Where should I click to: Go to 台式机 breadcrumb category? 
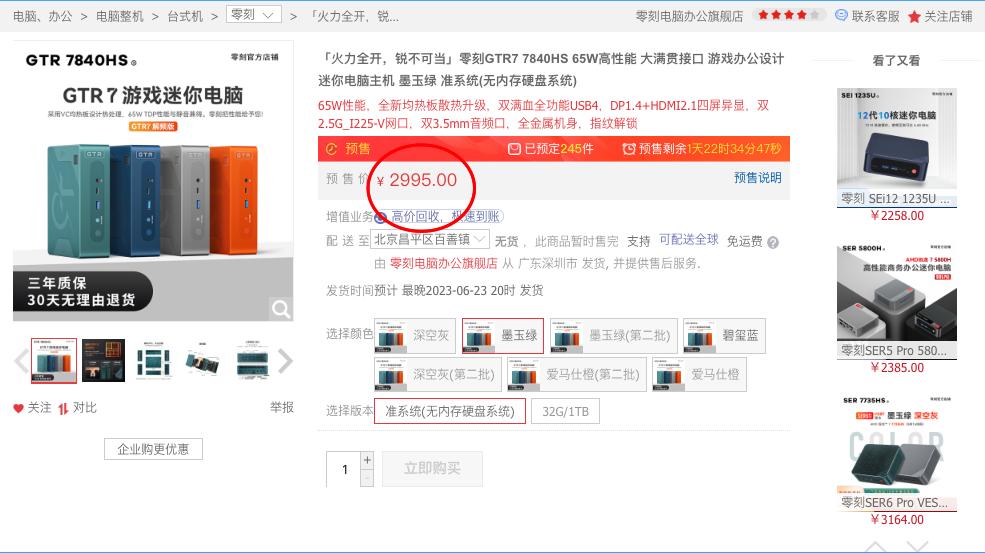[x=185, y=16]
